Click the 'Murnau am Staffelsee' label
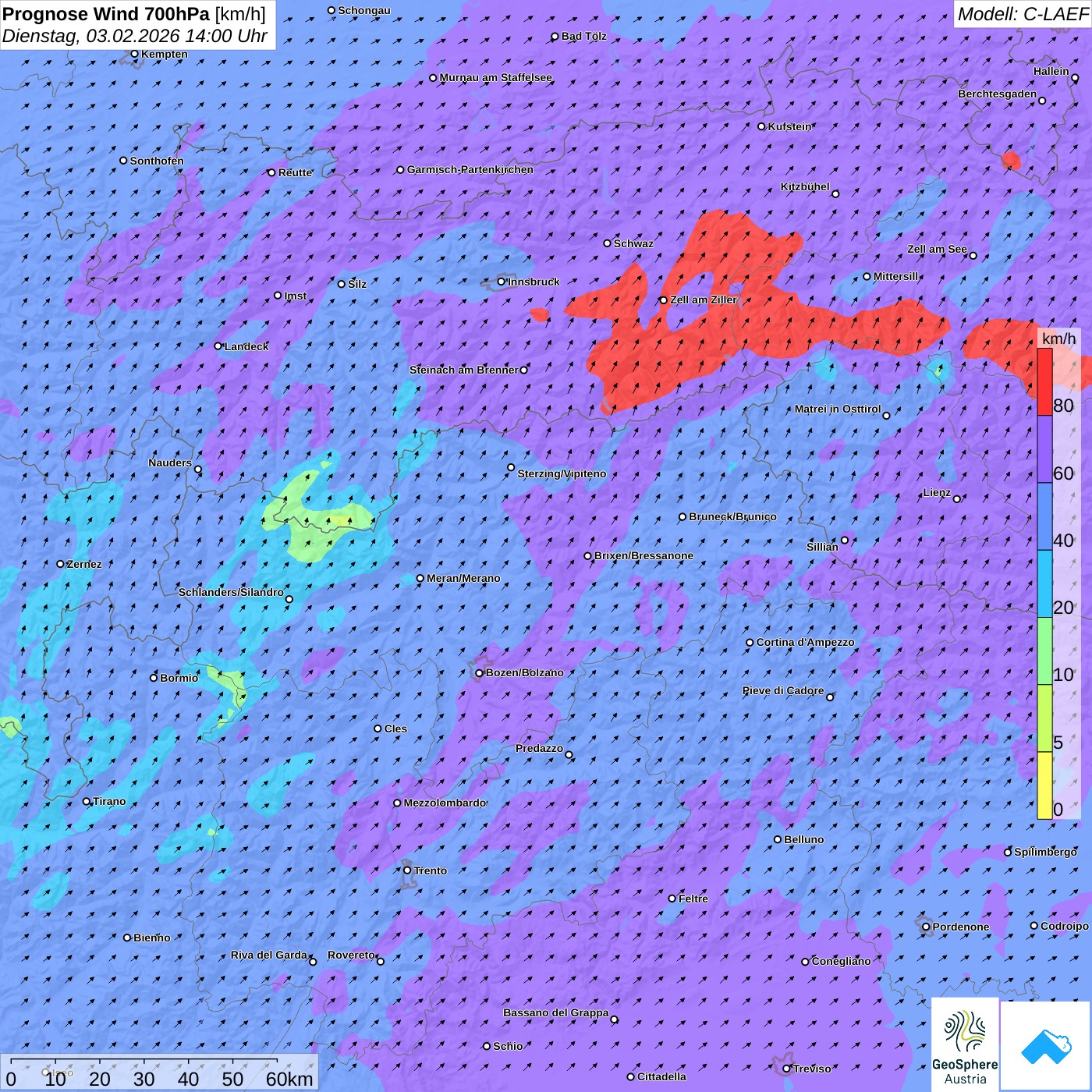The image size is (1092, 1092). pyautogui.click(x=496, y=77)
